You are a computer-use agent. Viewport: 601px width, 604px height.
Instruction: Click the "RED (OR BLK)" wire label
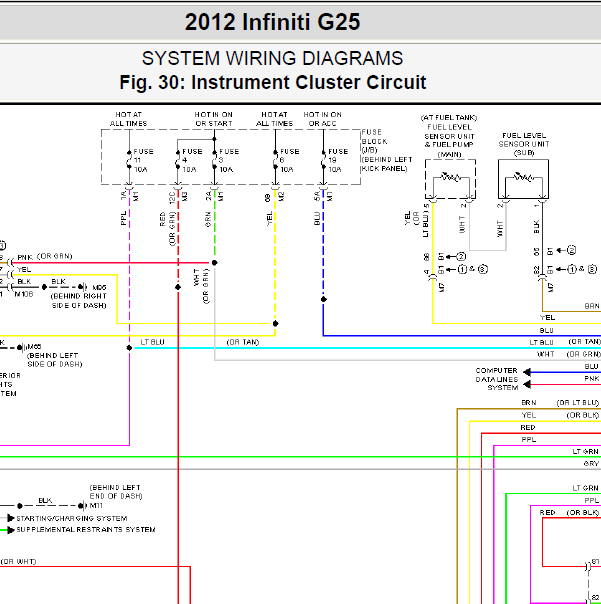[x=569, y=512]
